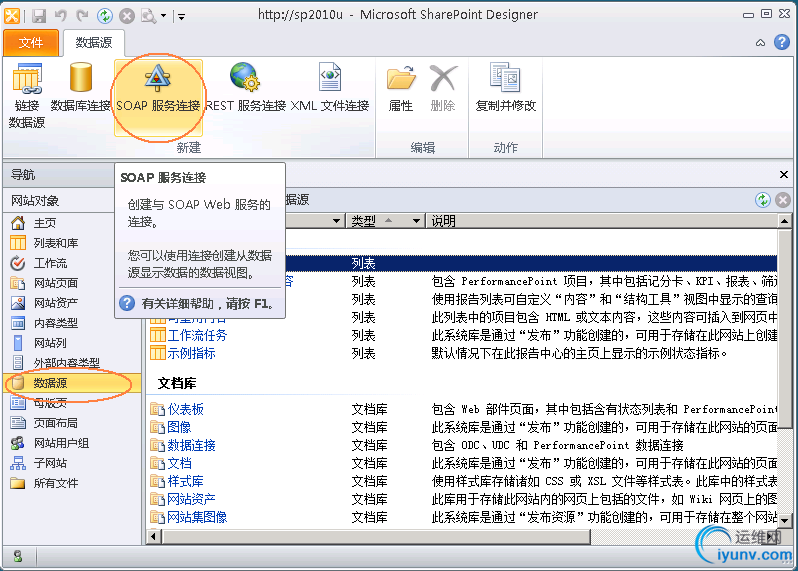This screenshot has height=571, width=798.
Task: Open 网站列 in navigation pane
Action: (x=50, y=343)
